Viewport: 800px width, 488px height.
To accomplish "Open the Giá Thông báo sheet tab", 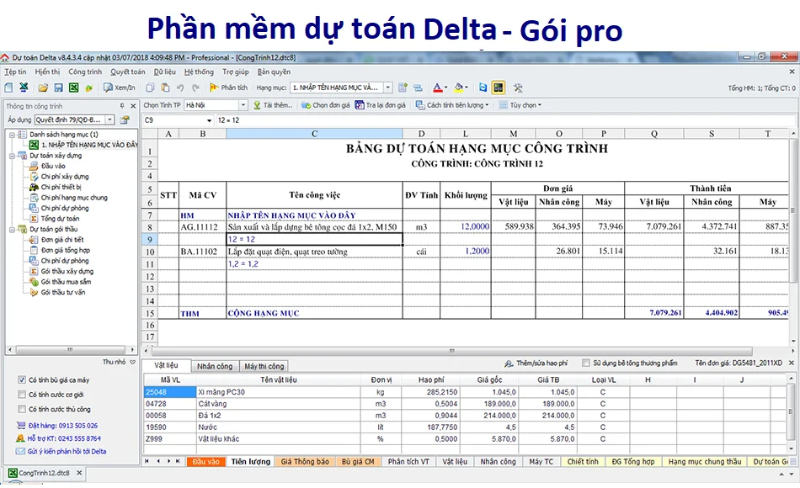I will point(305,461).
